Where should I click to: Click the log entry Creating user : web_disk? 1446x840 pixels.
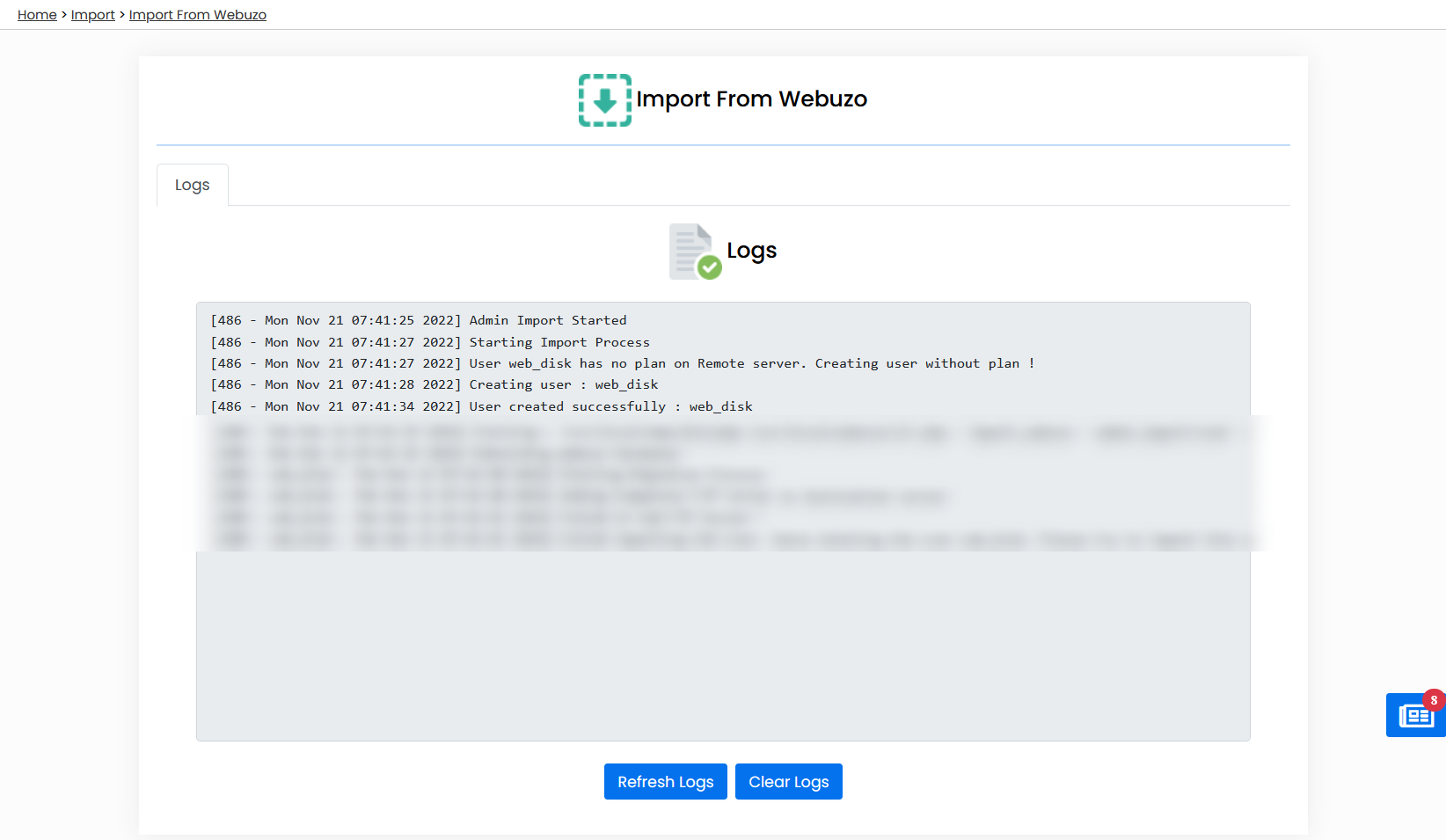[434, 384]
